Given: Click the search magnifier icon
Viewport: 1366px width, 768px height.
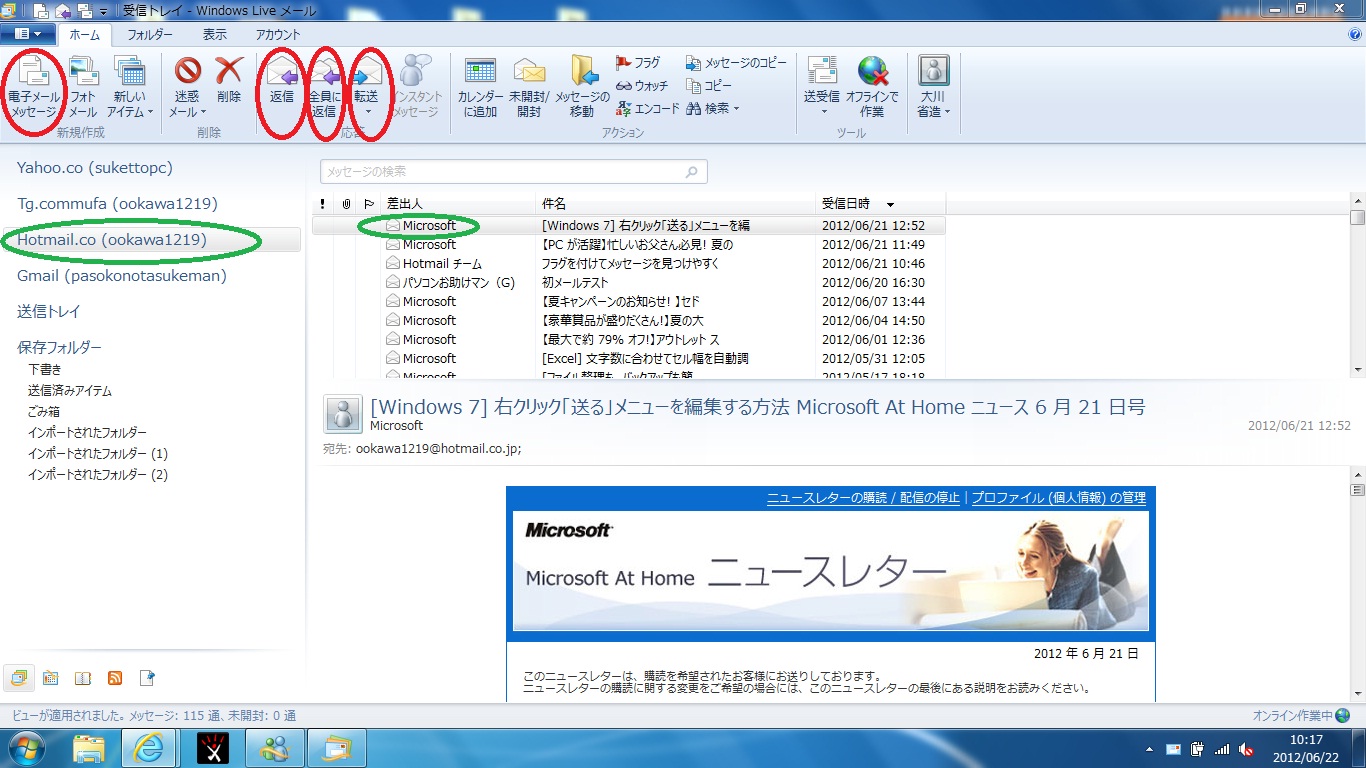Looking at the screenshot, I should coord(692,172).
